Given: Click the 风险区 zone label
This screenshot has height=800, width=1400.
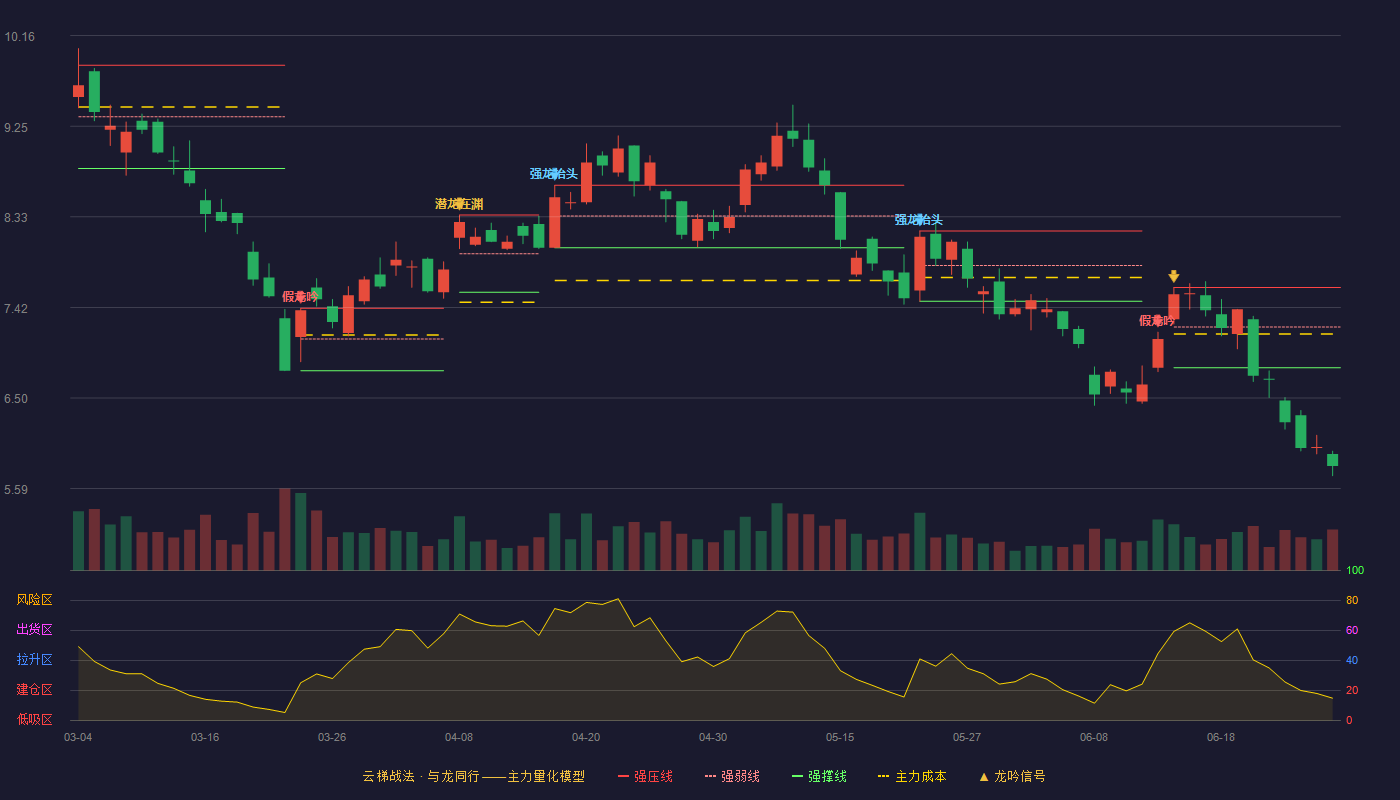Looking at the screenshot, I should tap(34, 600).
